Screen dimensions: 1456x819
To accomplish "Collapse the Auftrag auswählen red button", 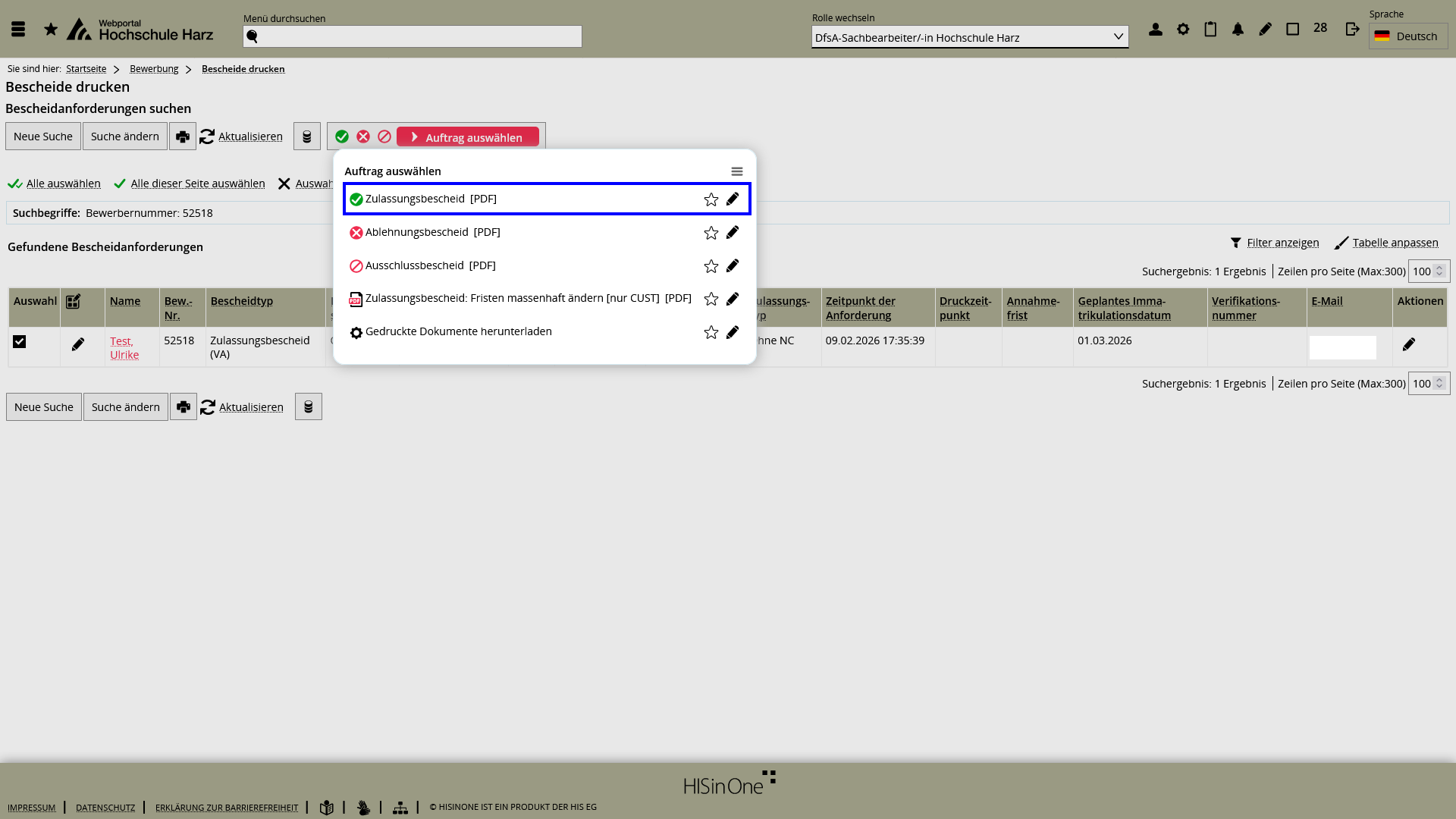I will [467, 137].
